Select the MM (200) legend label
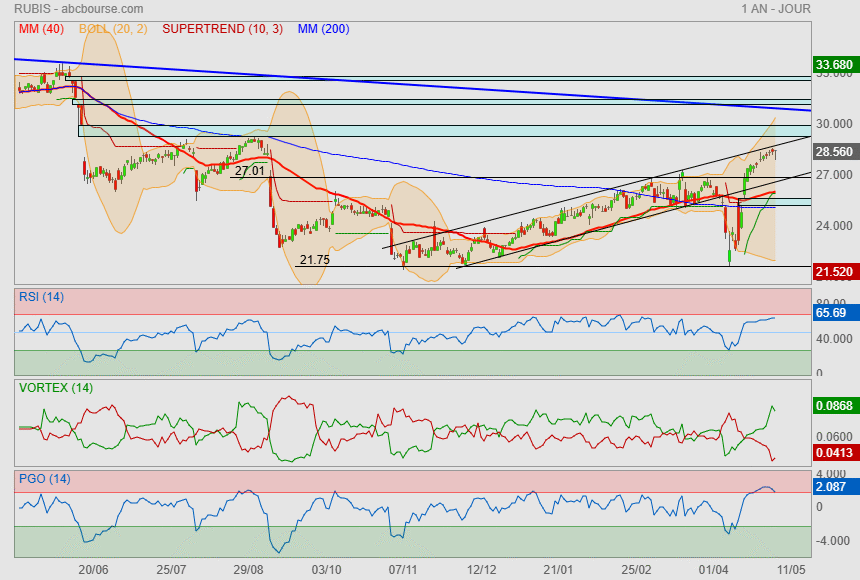860x580 pixels. pos(324,29)
